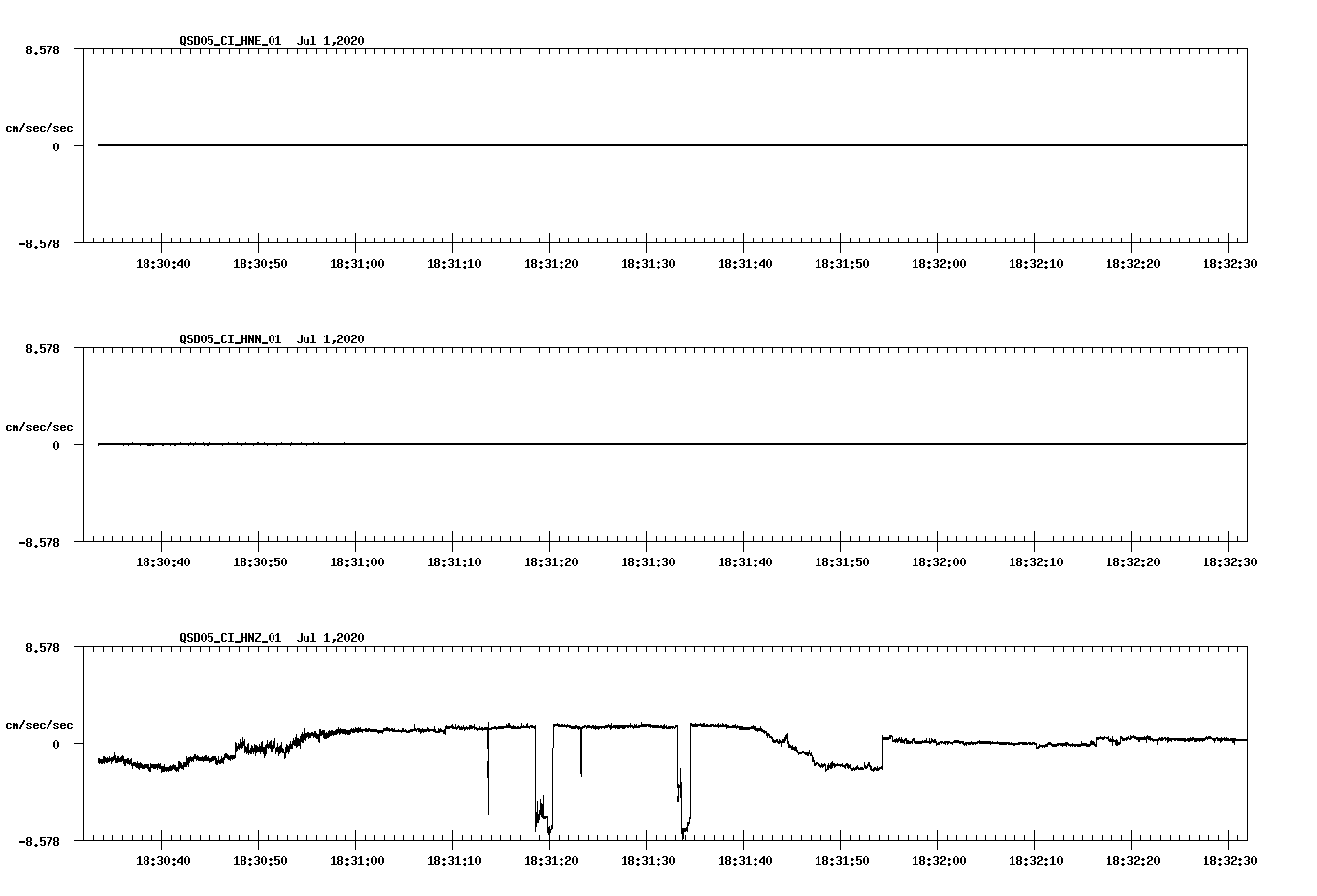This screenshot has width=1317, height=896.
Task: Click -8.578 lower limit of HNE chart
Action: (39, 243)
